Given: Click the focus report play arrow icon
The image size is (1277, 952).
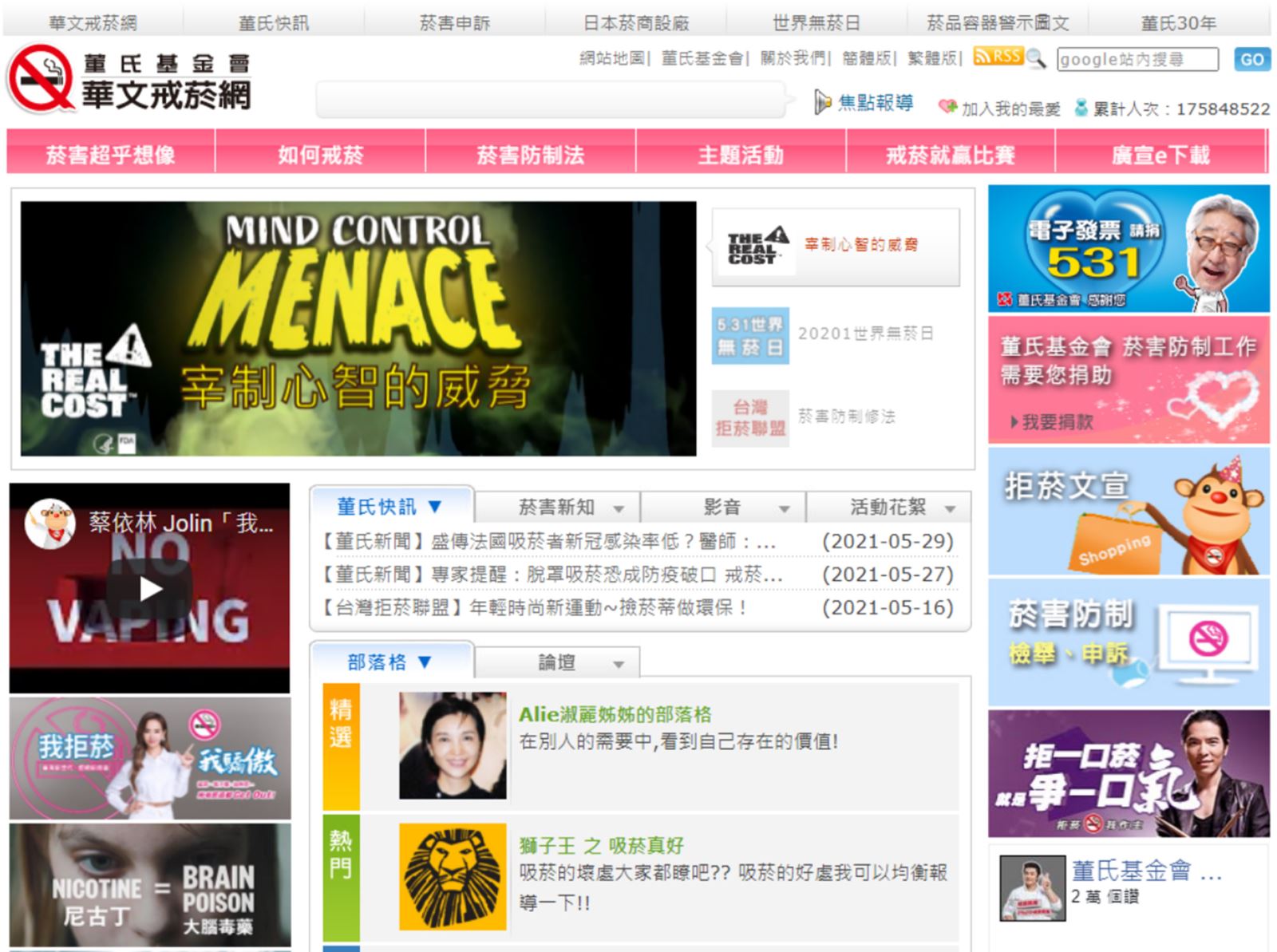Looking at the screenshot, I should point(822,102).
